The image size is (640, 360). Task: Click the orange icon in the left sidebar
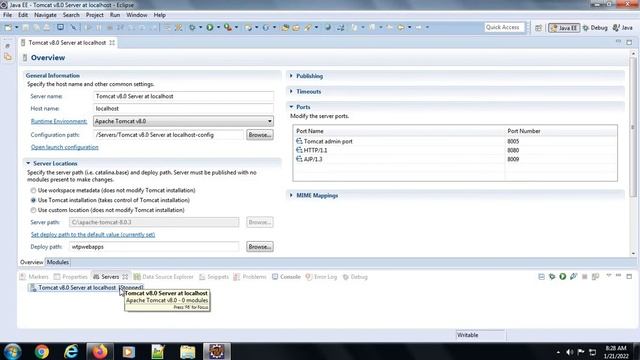[8, 57]
